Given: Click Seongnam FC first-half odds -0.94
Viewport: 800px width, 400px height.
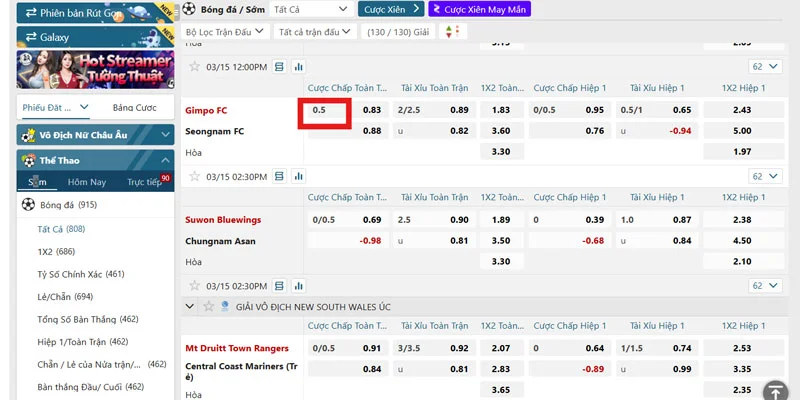Looking at the screenshot, I should click(680, 131).
